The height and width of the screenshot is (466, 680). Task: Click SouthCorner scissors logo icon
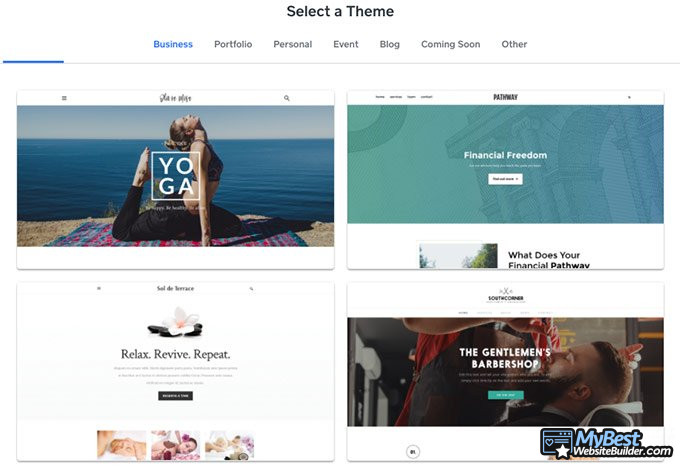tap(505, 290)
